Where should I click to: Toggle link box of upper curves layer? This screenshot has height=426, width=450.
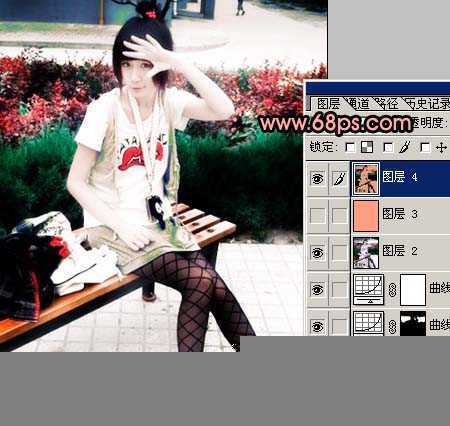click(x=339, y=289)
